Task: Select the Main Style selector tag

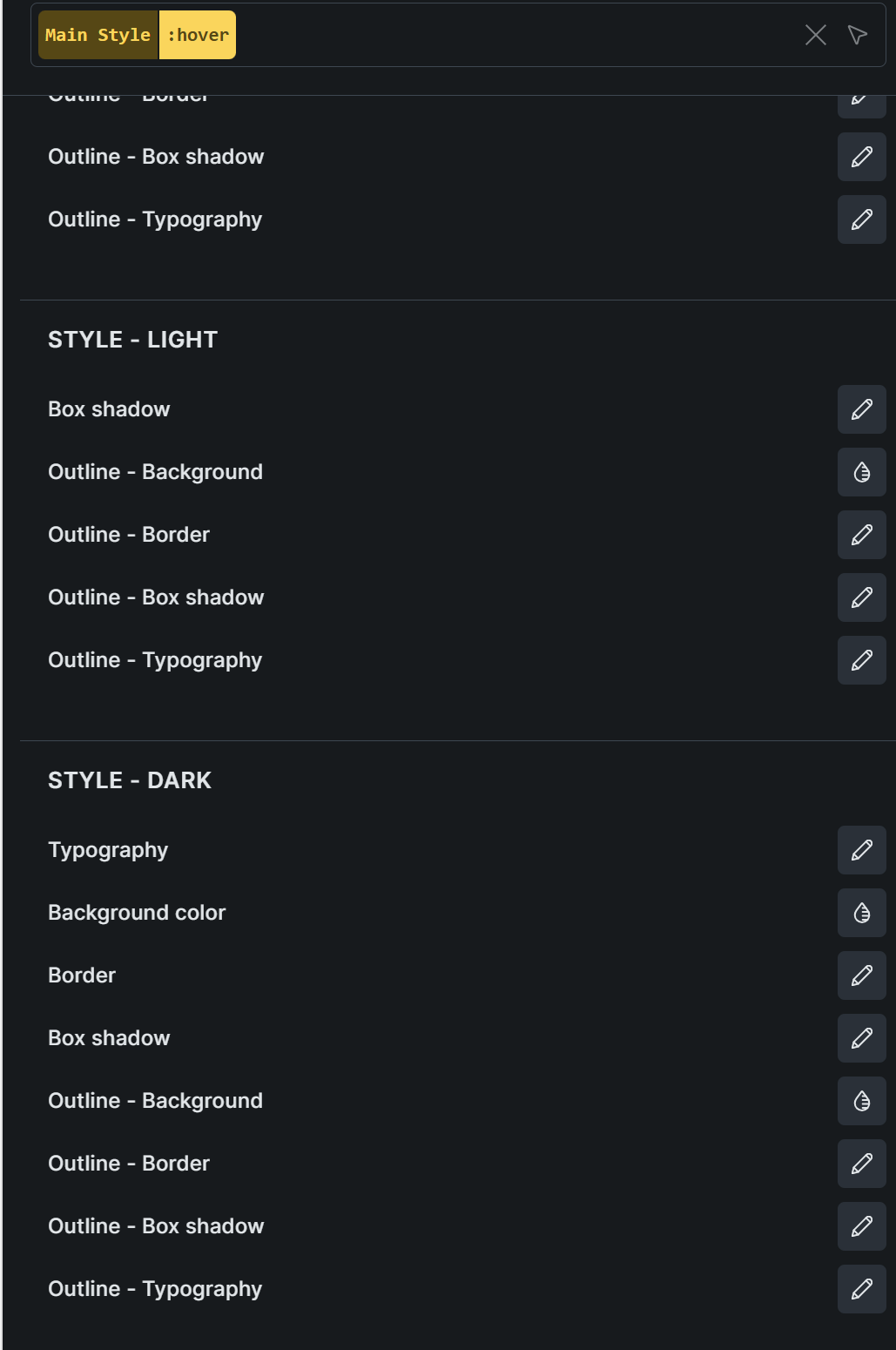Action: [x=98, y=35]
